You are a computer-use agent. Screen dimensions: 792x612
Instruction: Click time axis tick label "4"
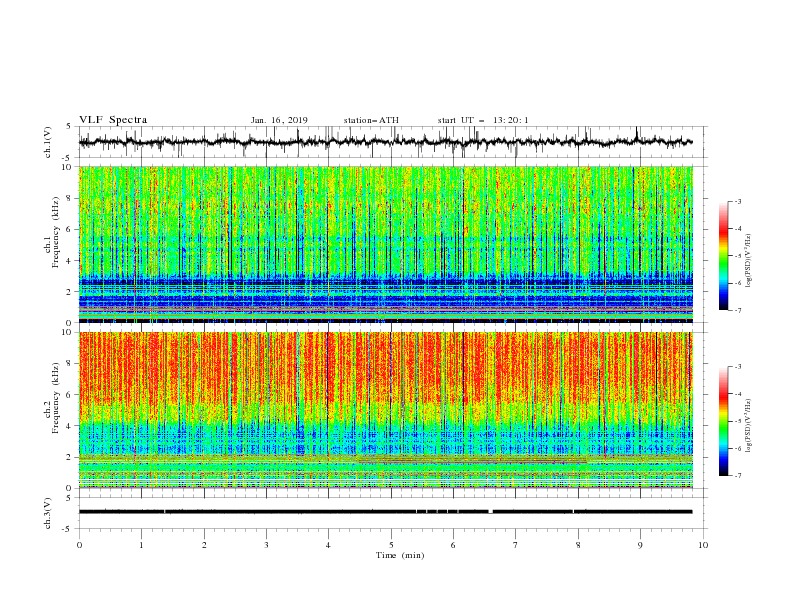tap(328, 545)
